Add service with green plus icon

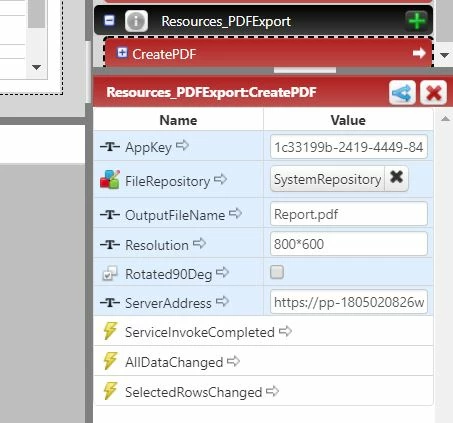pos(416,21)
